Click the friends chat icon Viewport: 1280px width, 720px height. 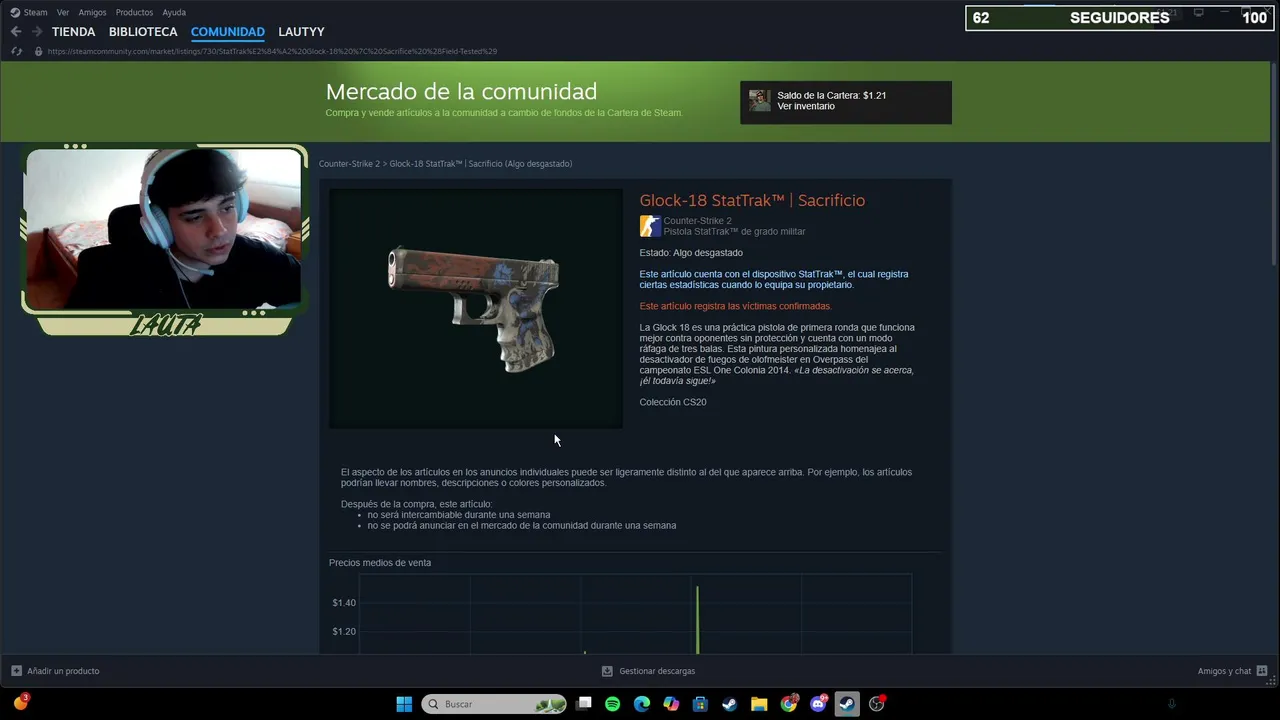(1262, 671)
